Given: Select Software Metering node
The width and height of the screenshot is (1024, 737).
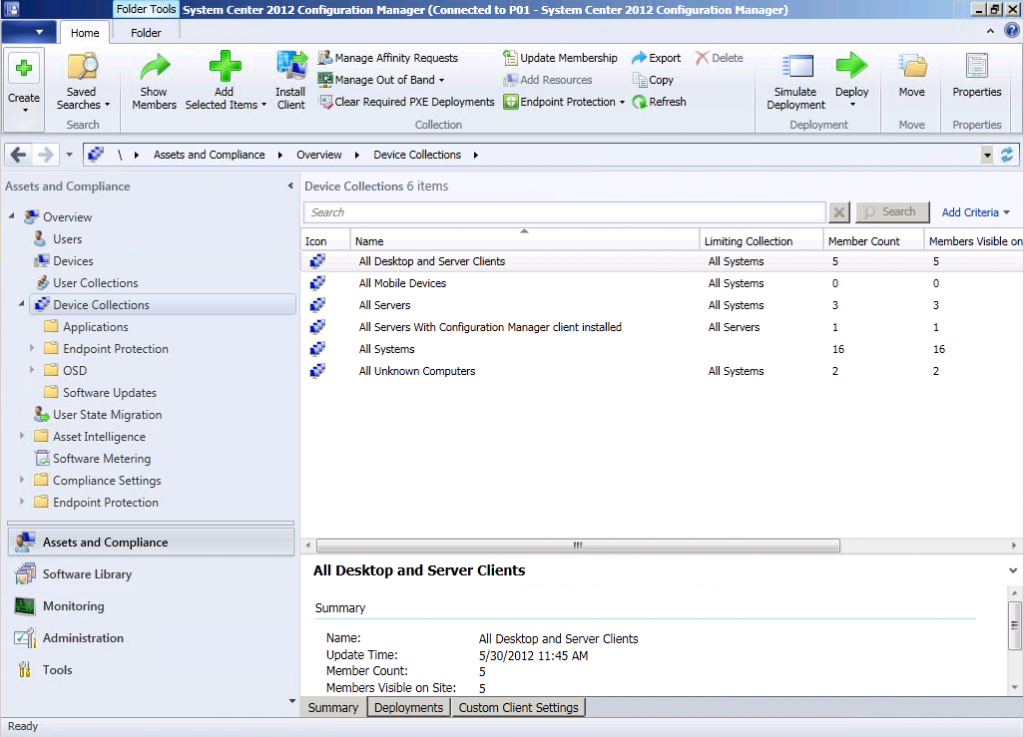Looking at the screenshot, I should click(101, 458).
